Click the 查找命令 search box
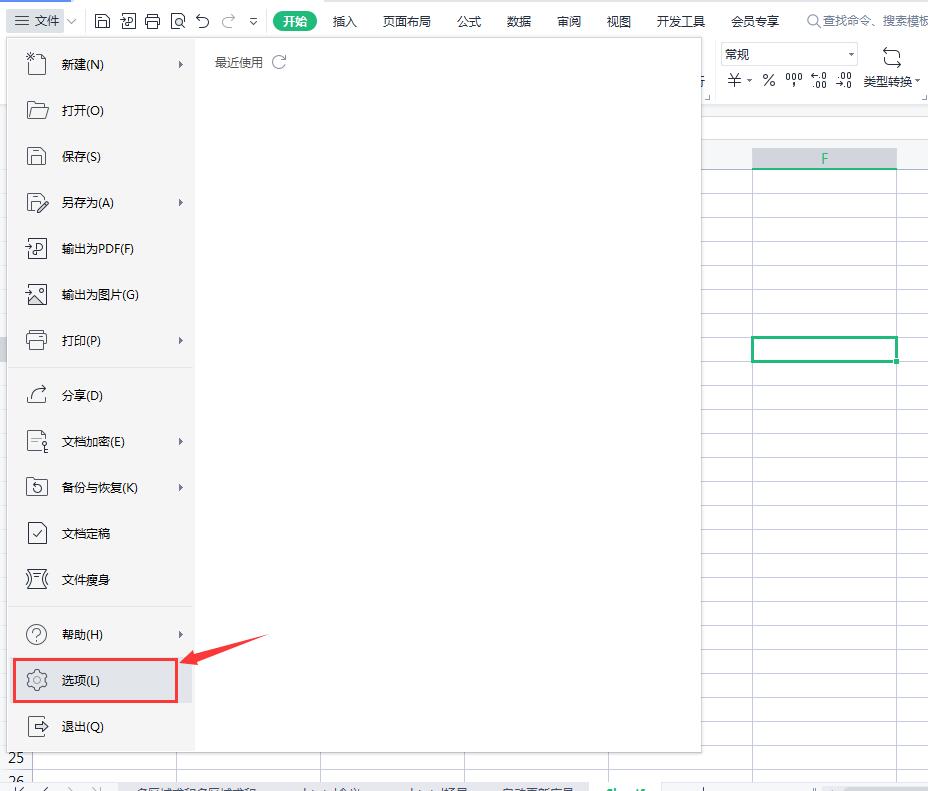 pyautogui.click(x=868, y=21)
